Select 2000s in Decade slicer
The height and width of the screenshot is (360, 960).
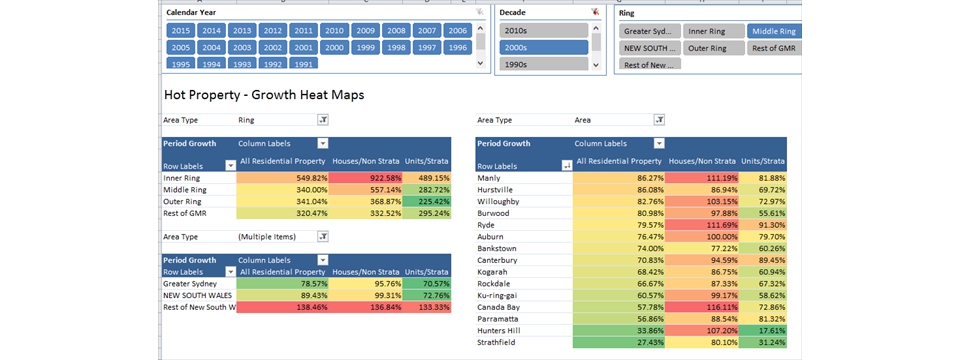click(544, 47)
